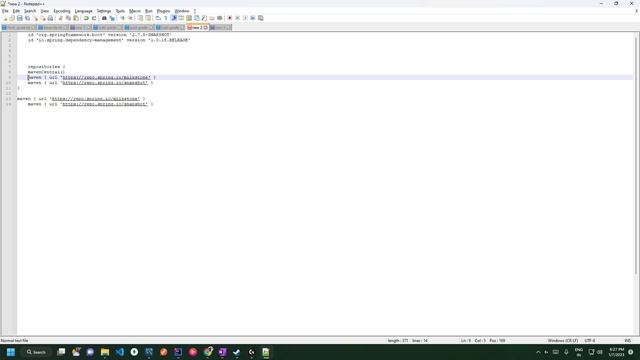Start macro recording with red record icon

pyautogui.click(x=230, y=18)
